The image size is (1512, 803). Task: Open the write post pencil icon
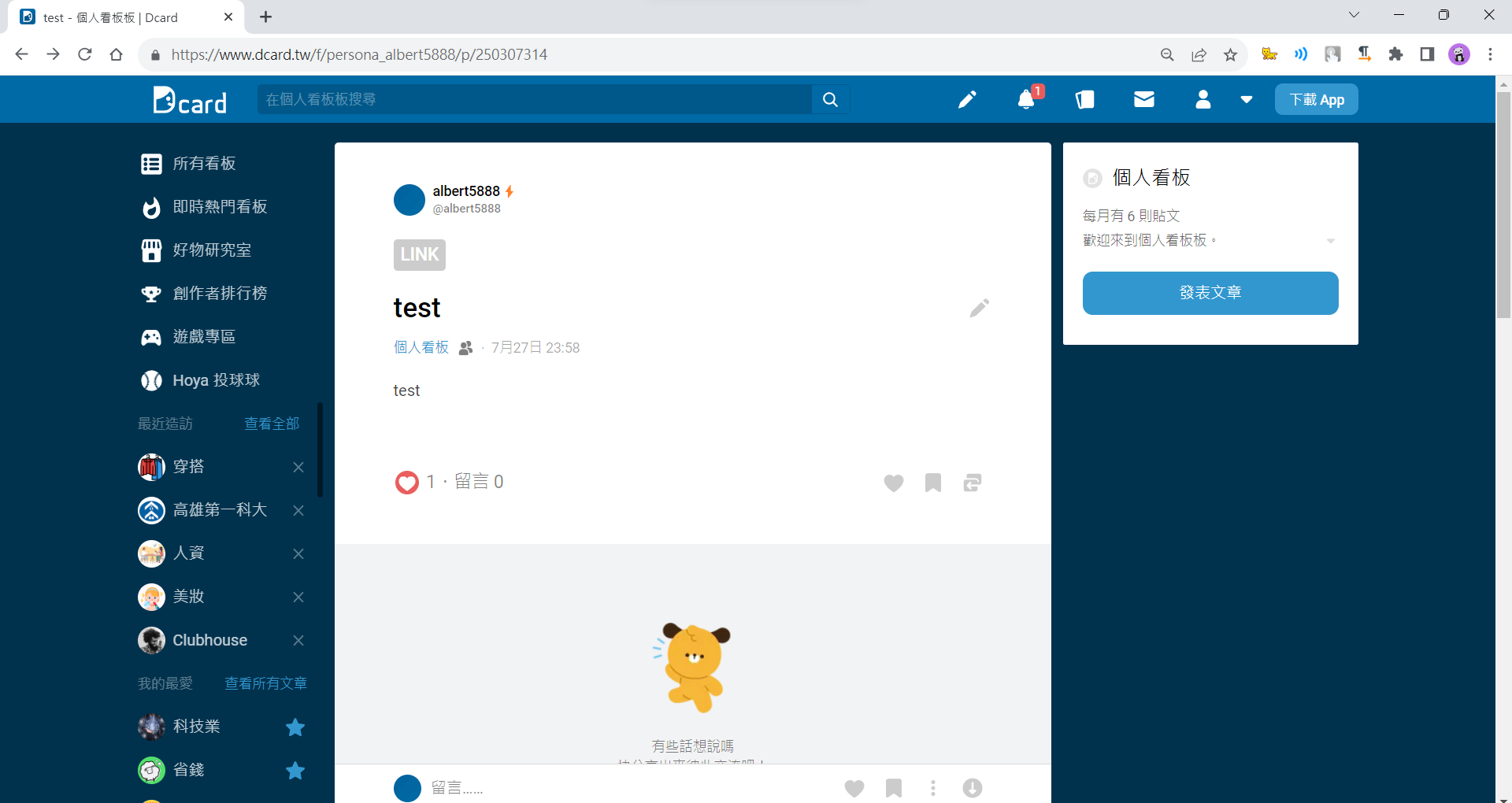[967, 99]
